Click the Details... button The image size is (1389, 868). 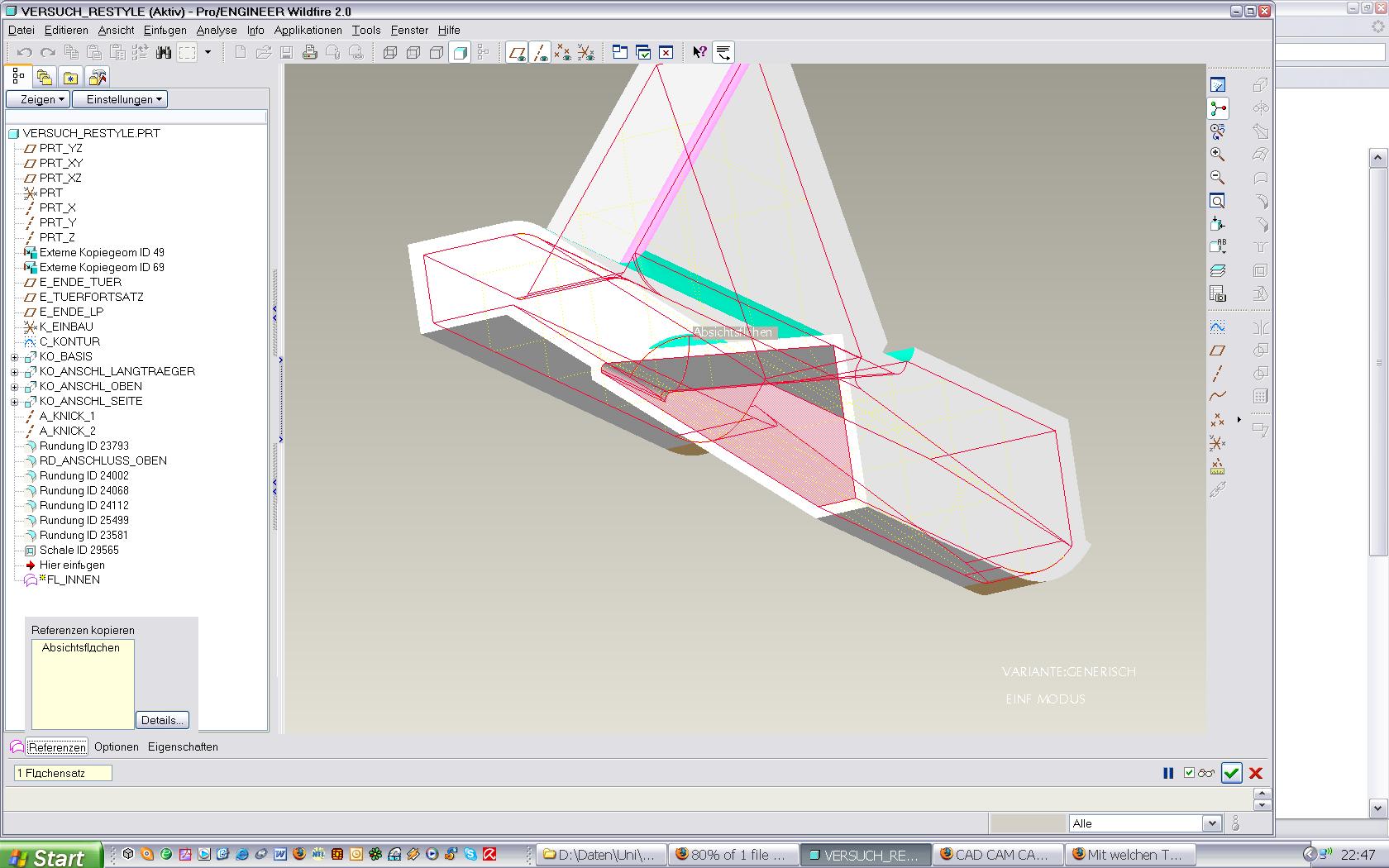coord(162,720)
